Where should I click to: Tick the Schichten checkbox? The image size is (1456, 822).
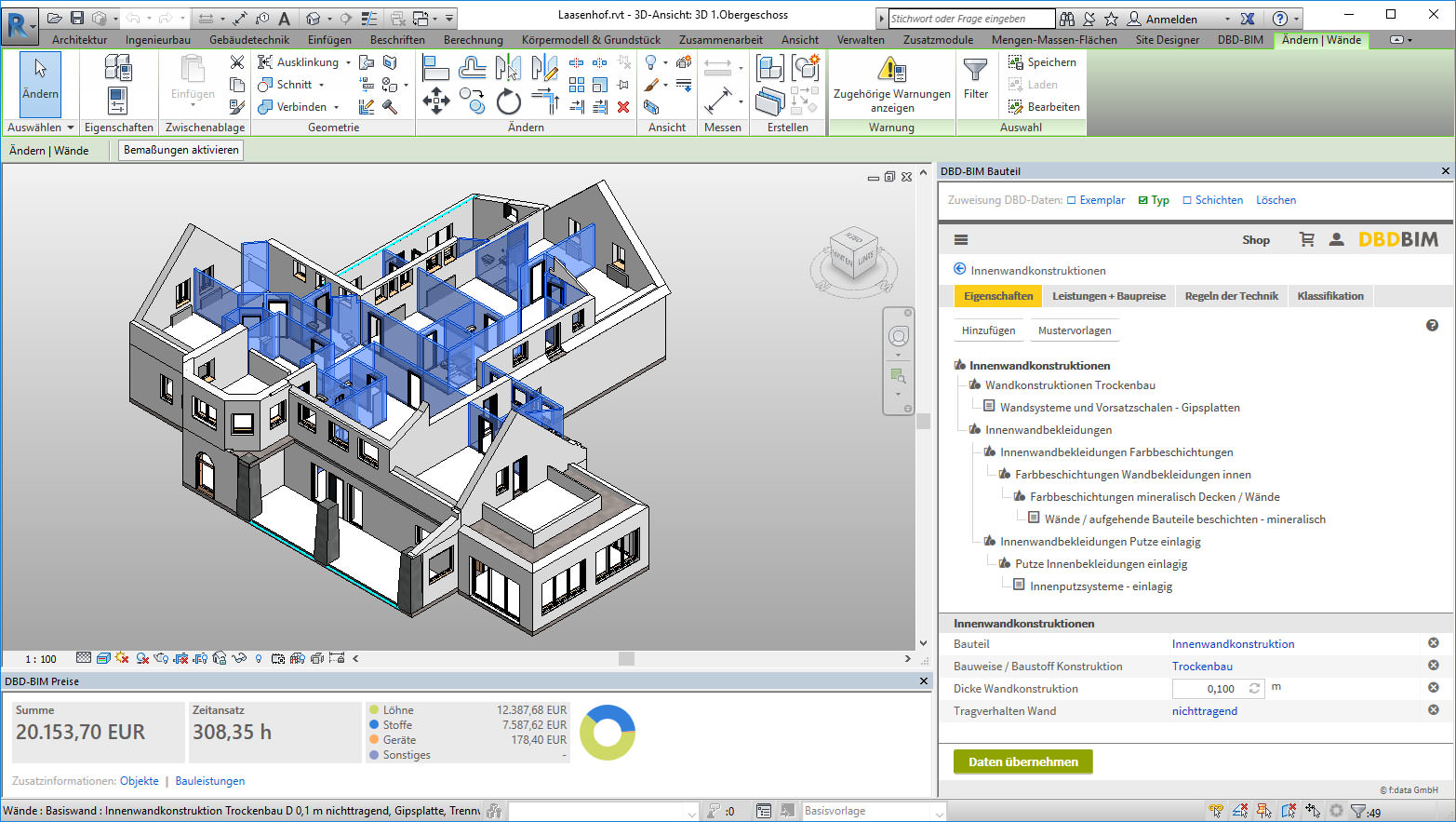(x=1187, y=200)
